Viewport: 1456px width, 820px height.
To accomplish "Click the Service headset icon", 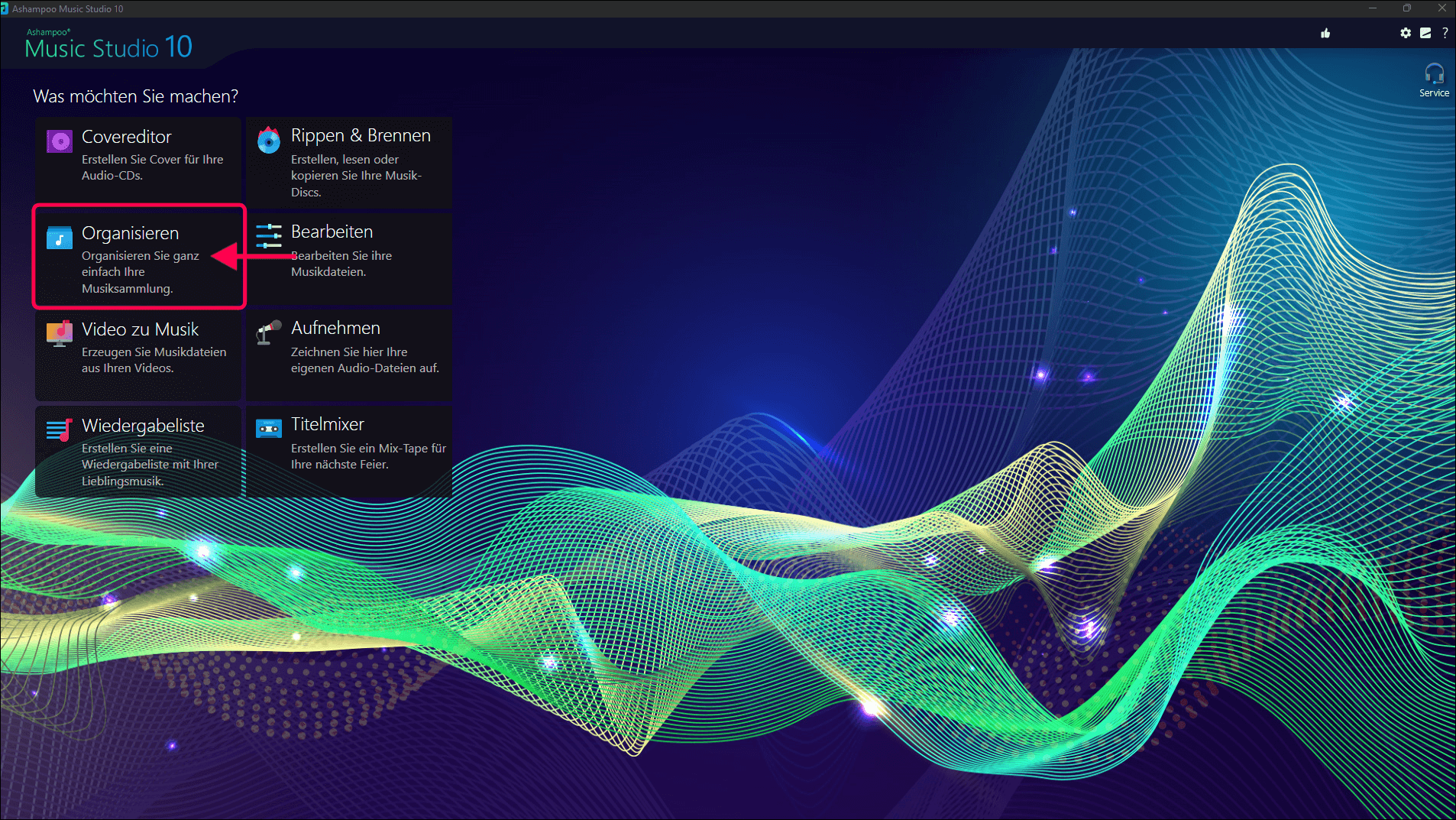I will click(x=1434, y=74).
